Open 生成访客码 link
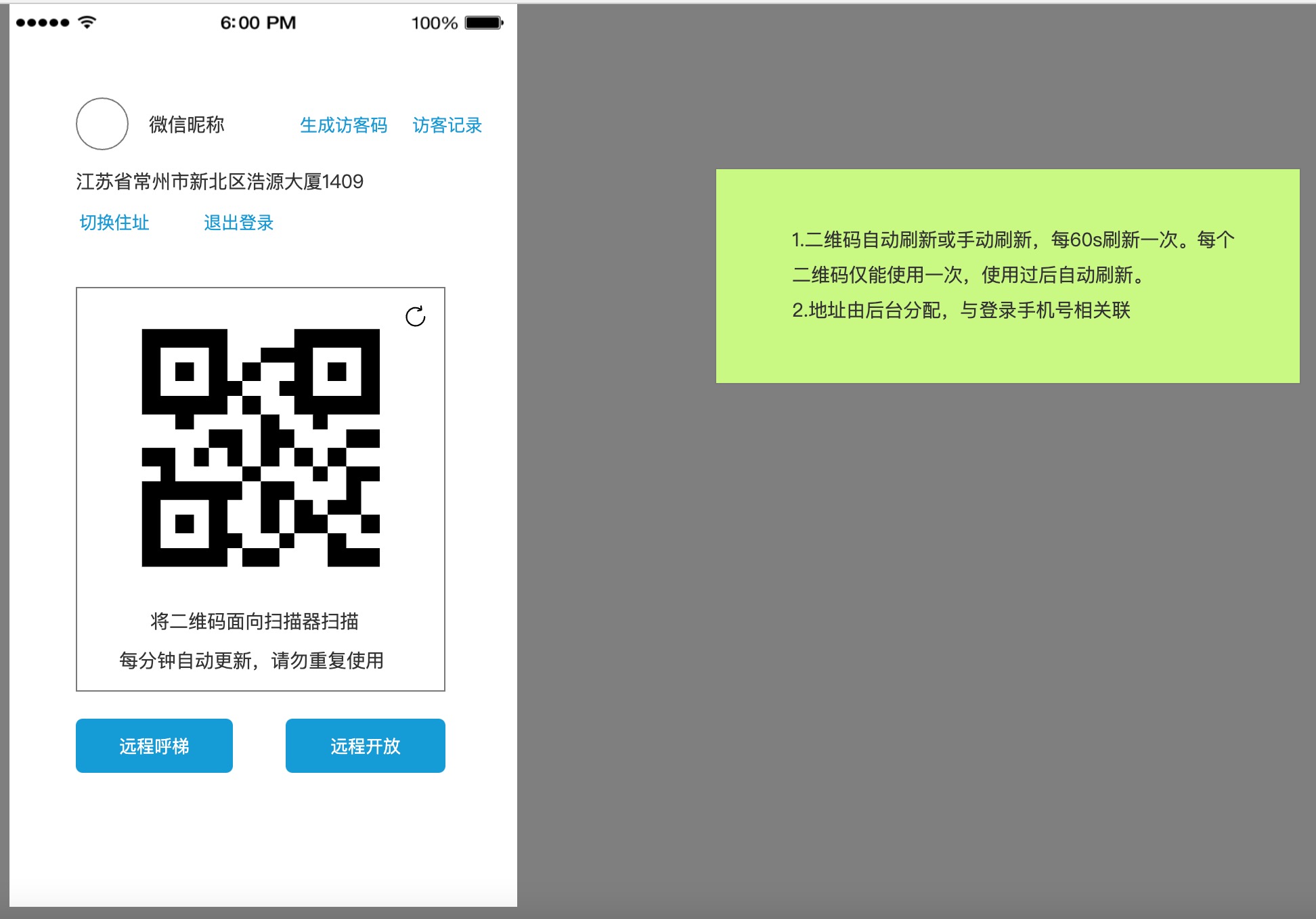1316x919 pixels. [x=343, y=125]
